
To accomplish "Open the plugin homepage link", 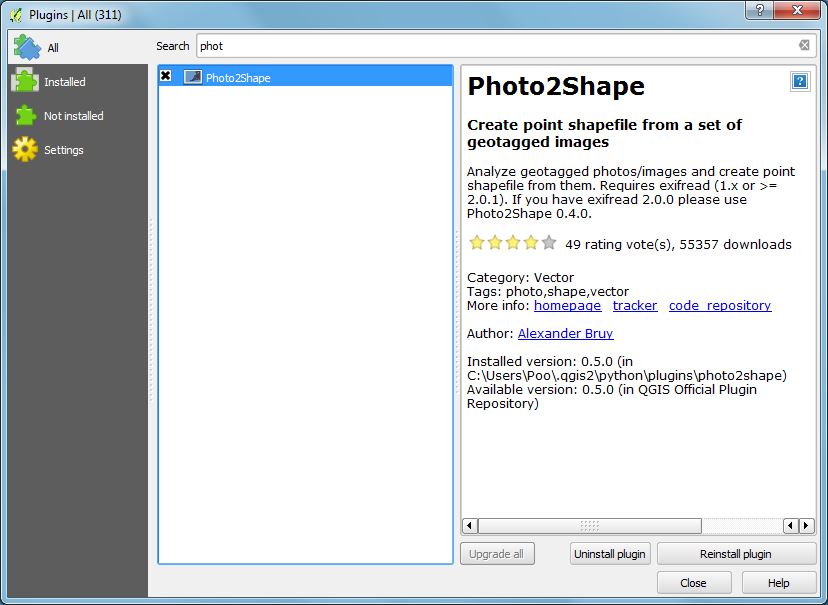I will pos(568,306).
